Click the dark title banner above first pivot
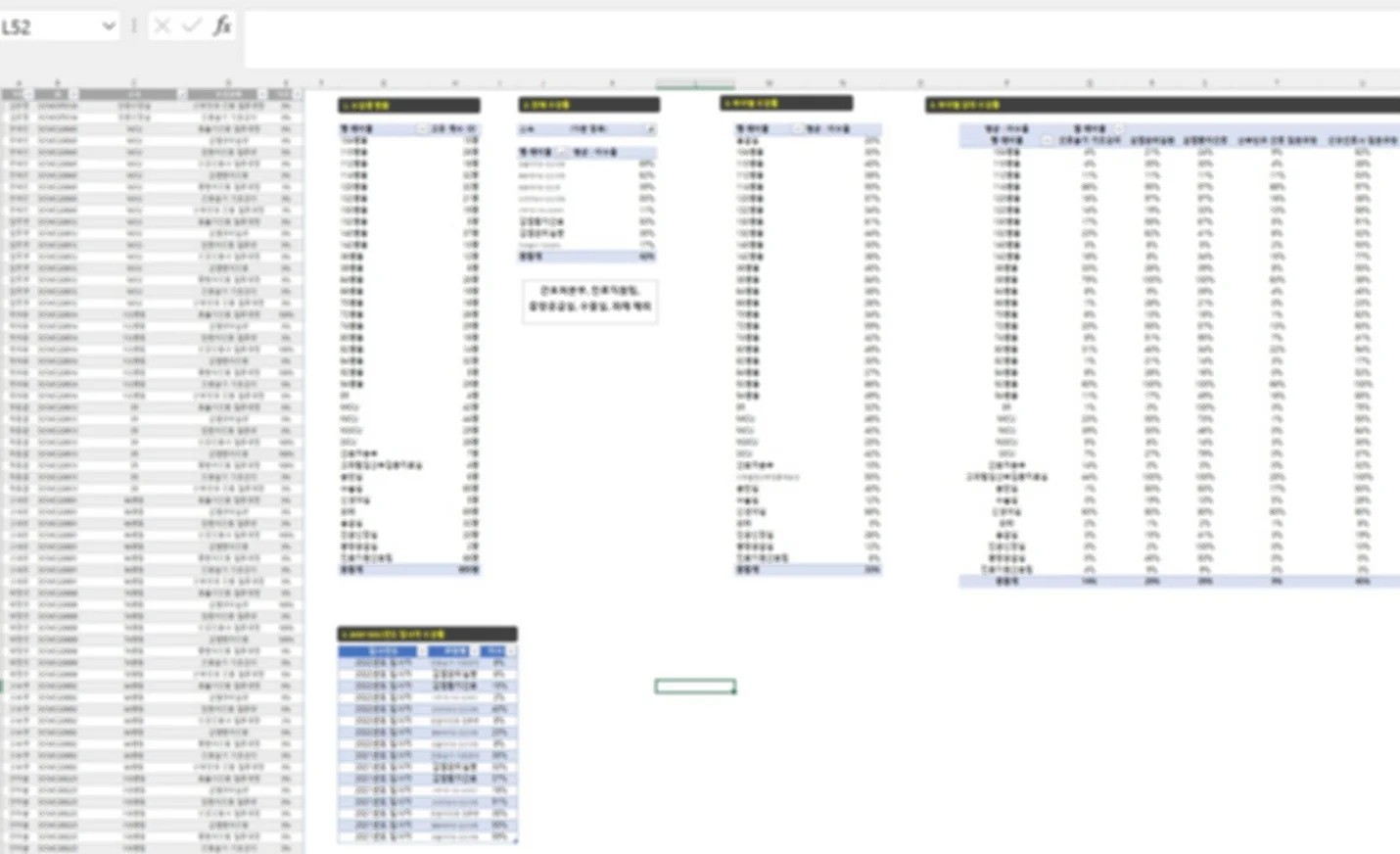The height and width of the screenshot is (854, 1400). pyautogui.click(x=409, y=105)
